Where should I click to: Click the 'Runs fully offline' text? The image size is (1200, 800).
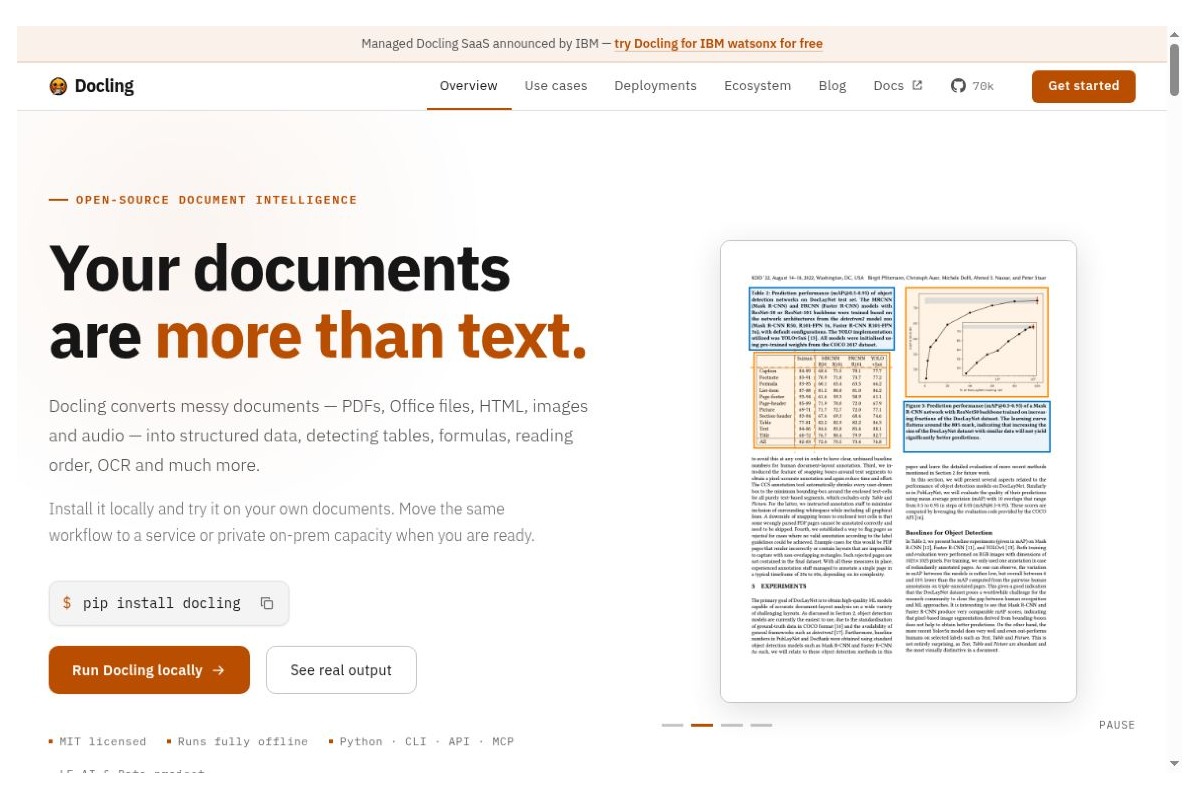(243, 742)
